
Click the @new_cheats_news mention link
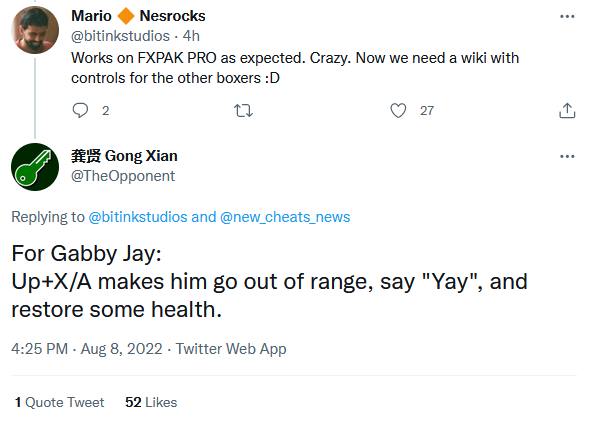coord(285,217)
